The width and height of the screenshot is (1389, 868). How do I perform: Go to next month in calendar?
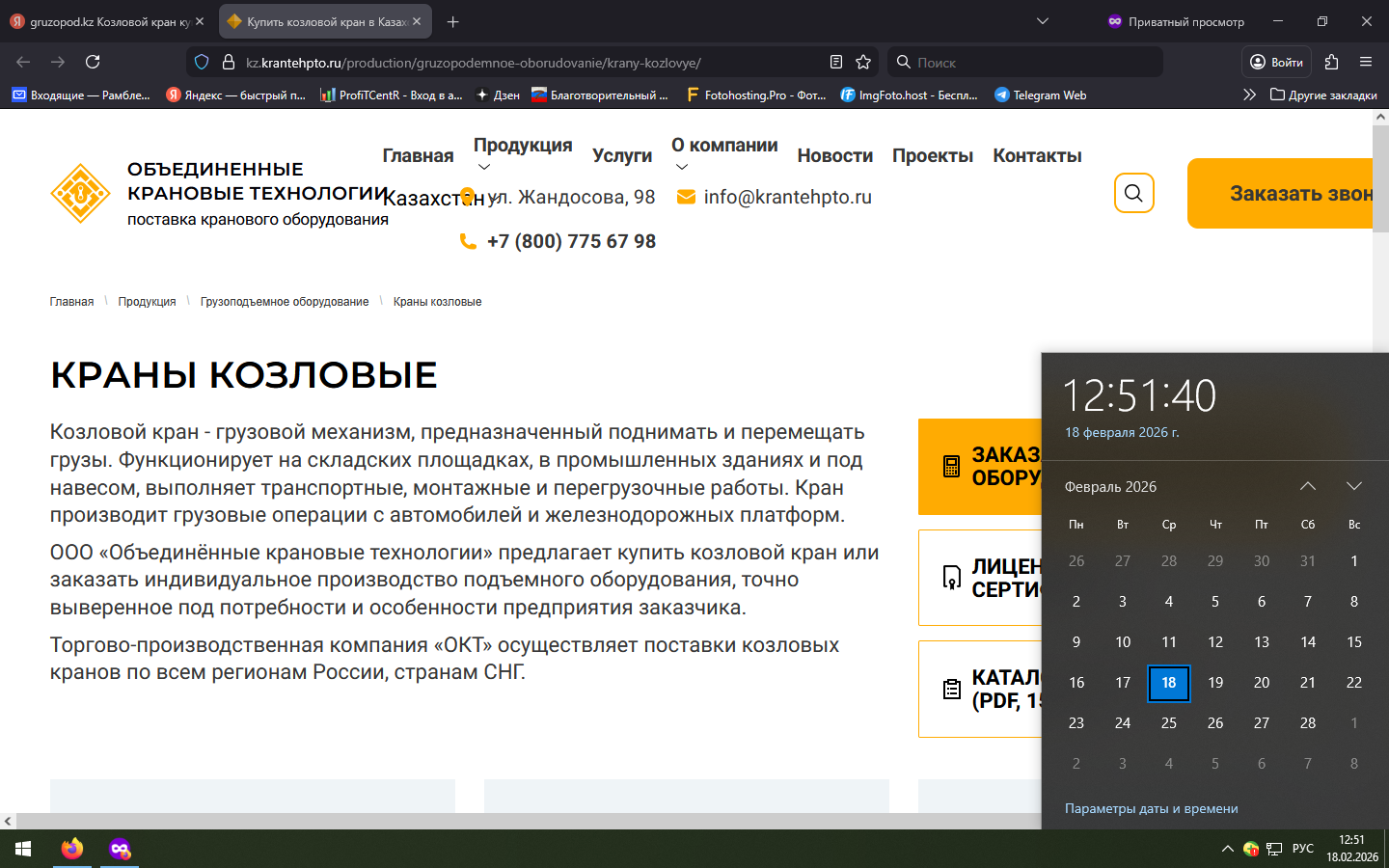pos(1354,486)
